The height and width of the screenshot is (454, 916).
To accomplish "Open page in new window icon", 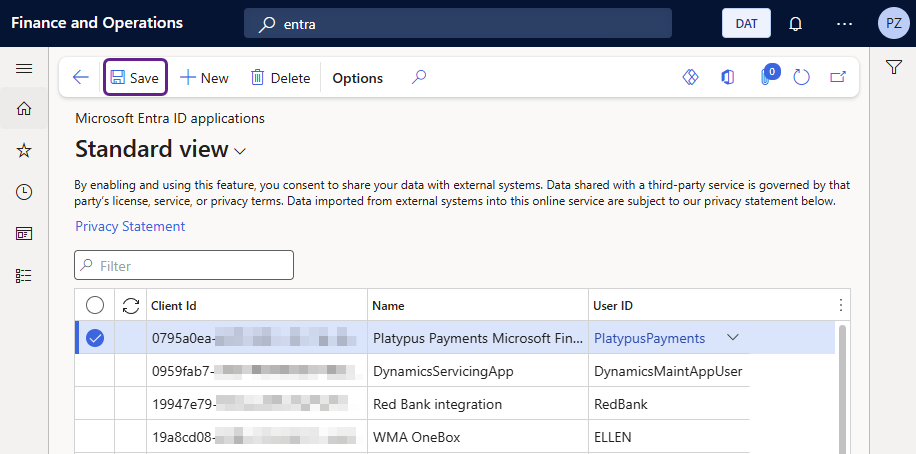I will point(838,78).
